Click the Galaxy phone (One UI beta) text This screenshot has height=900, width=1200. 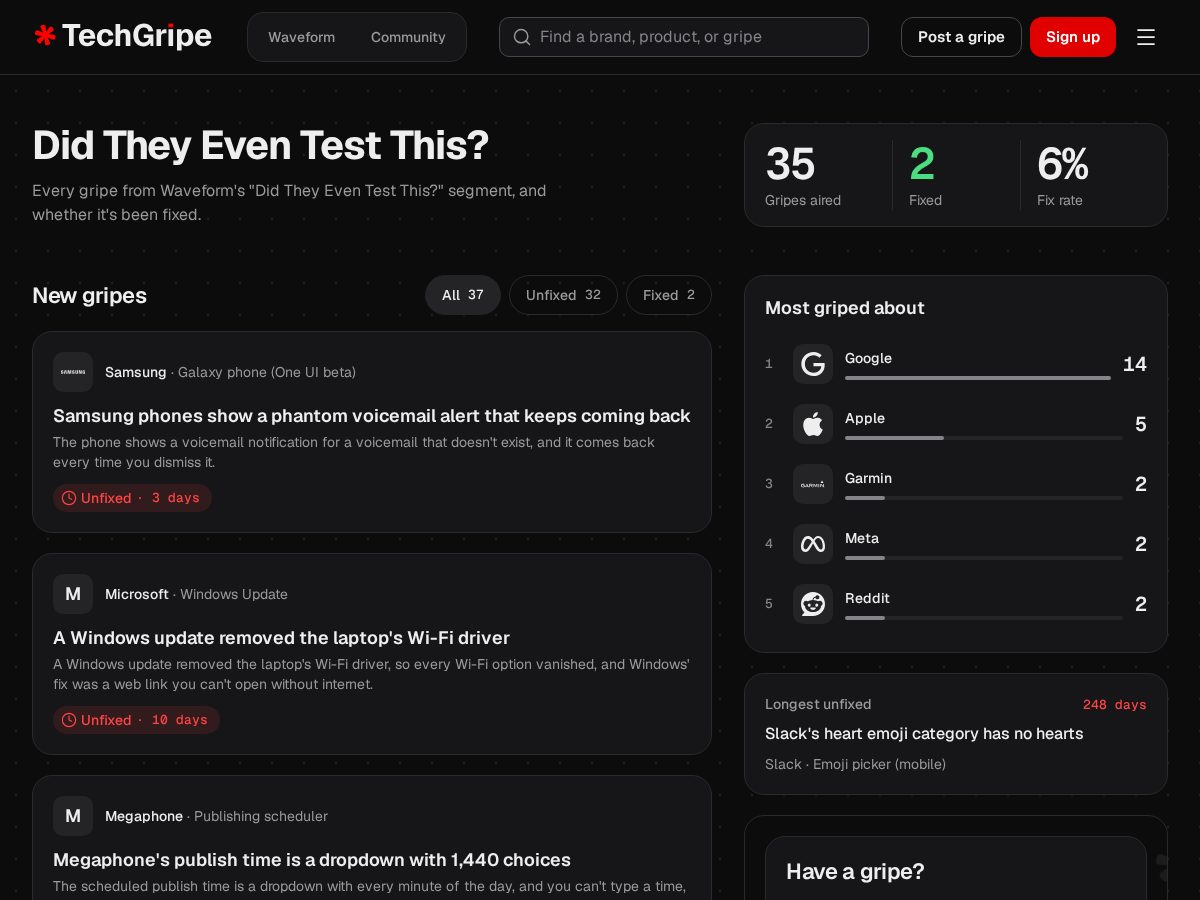[267, 372]
